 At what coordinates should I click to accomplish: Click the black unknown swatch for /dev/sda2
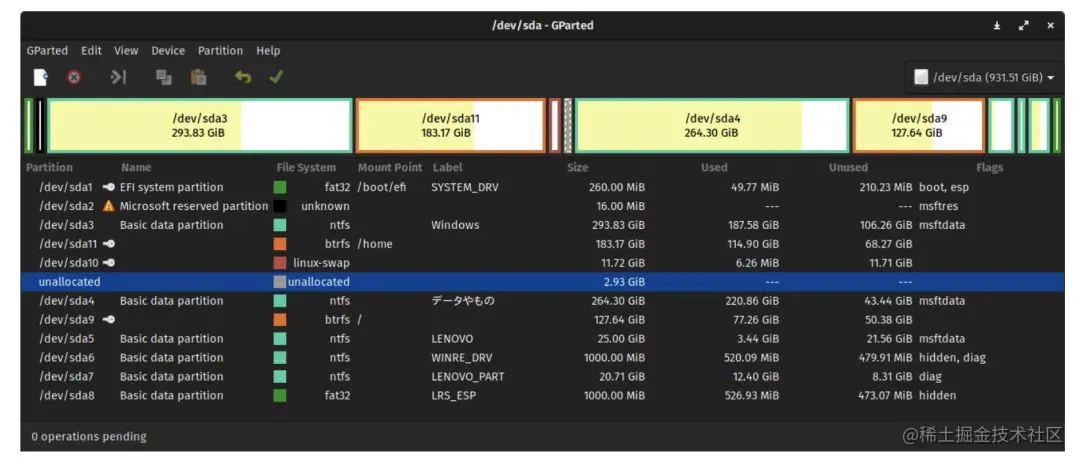[x=280, y=206]
